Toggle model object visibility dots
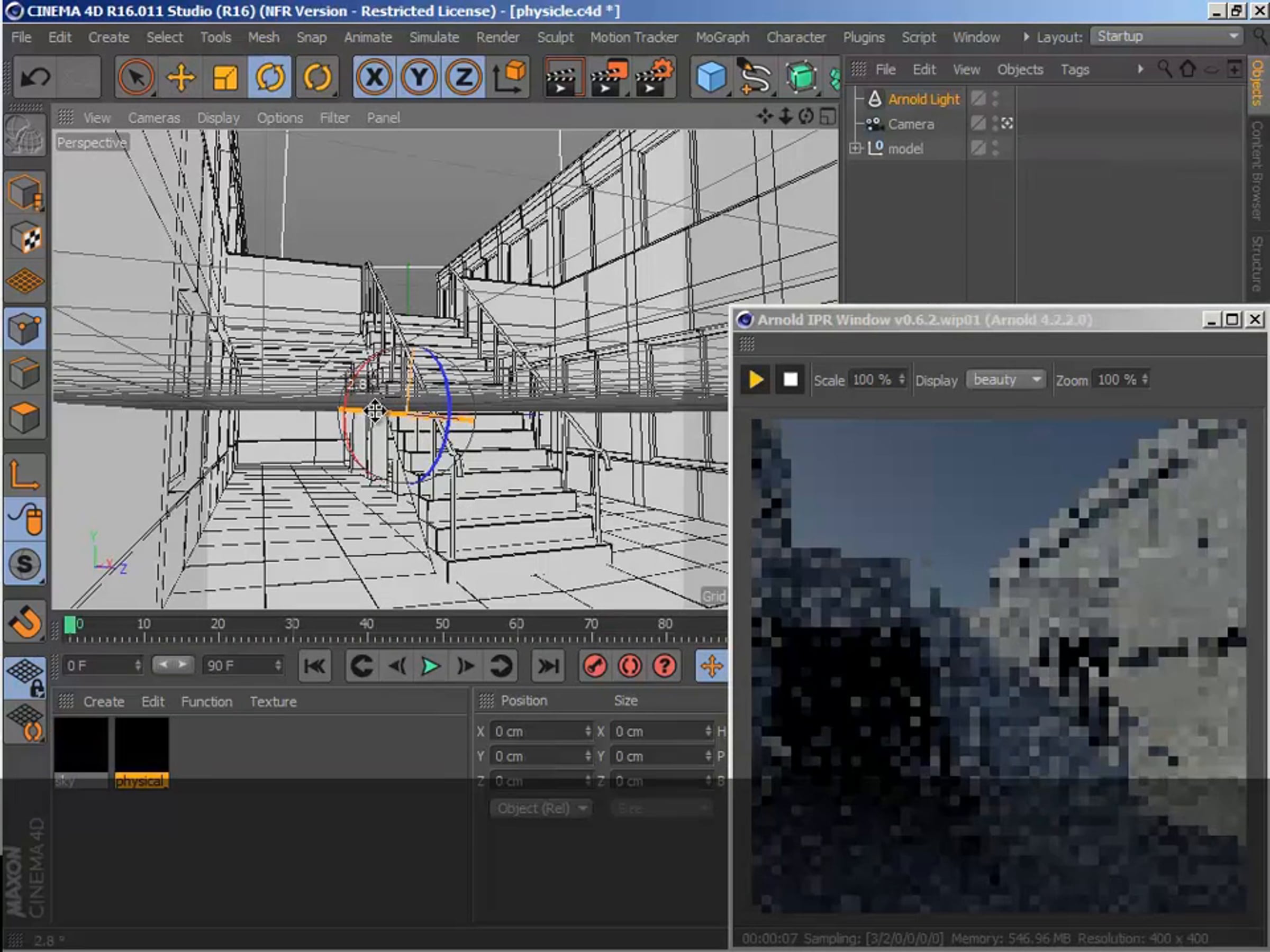 point(995,148)
